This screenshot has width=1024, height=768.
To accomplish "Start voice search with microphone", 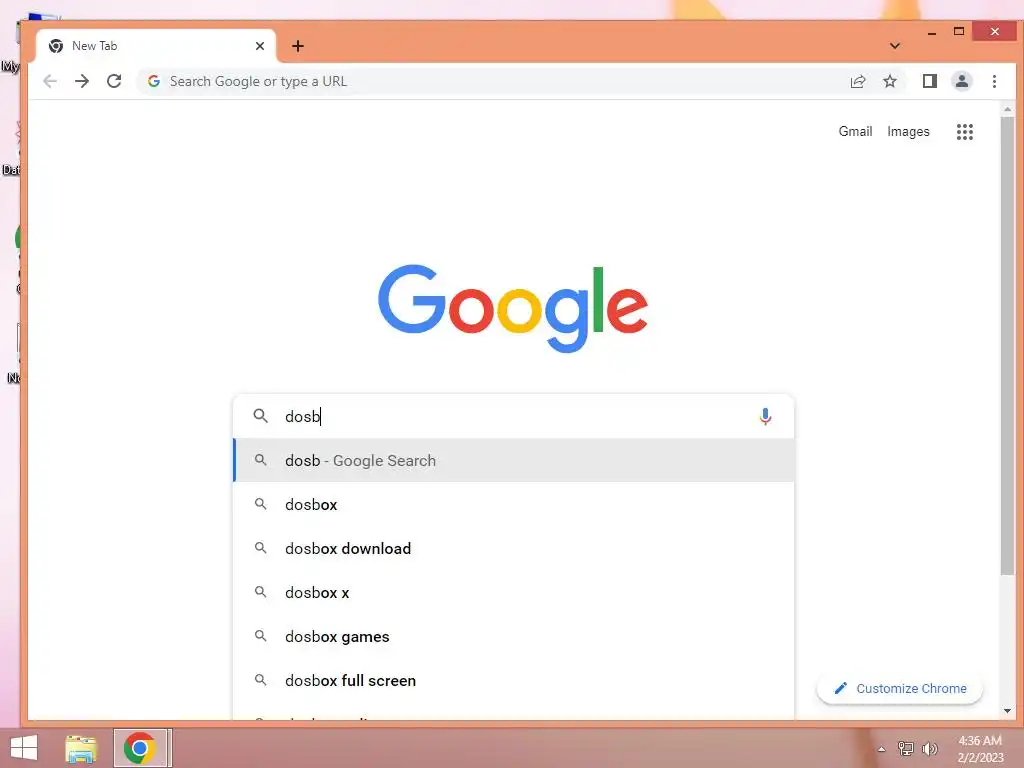I will 765,416.
